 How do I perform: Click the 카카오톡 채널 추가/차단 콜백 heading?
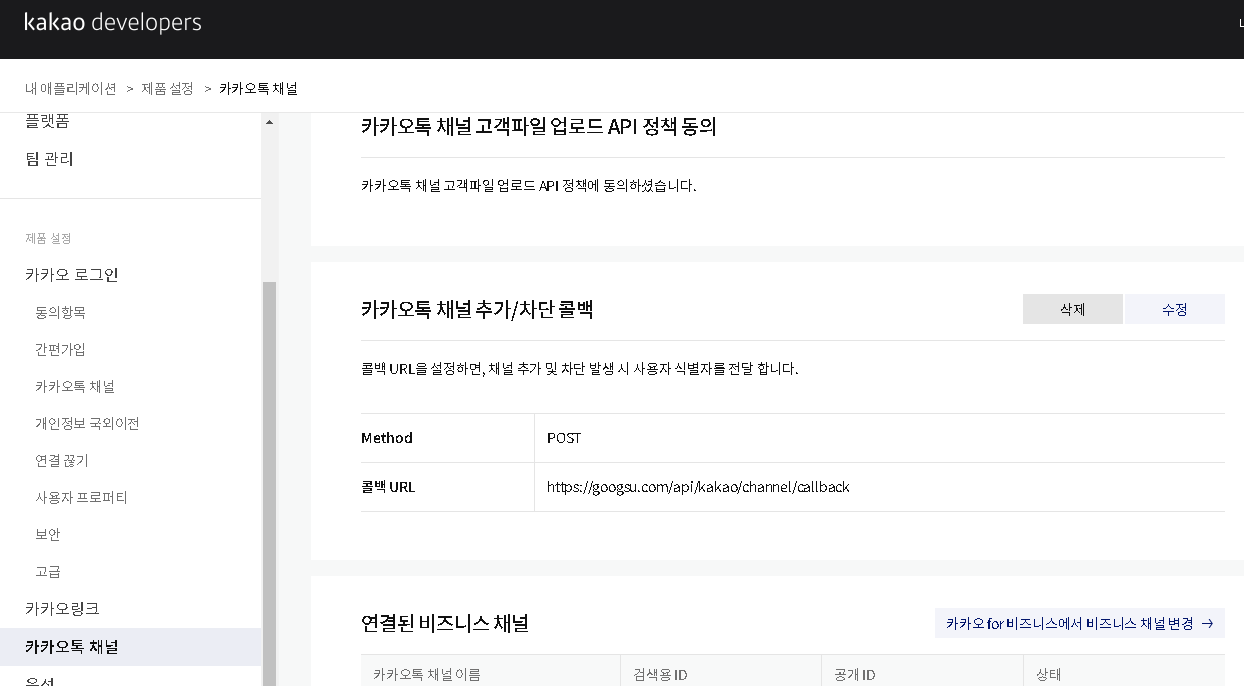click(477, 309)
